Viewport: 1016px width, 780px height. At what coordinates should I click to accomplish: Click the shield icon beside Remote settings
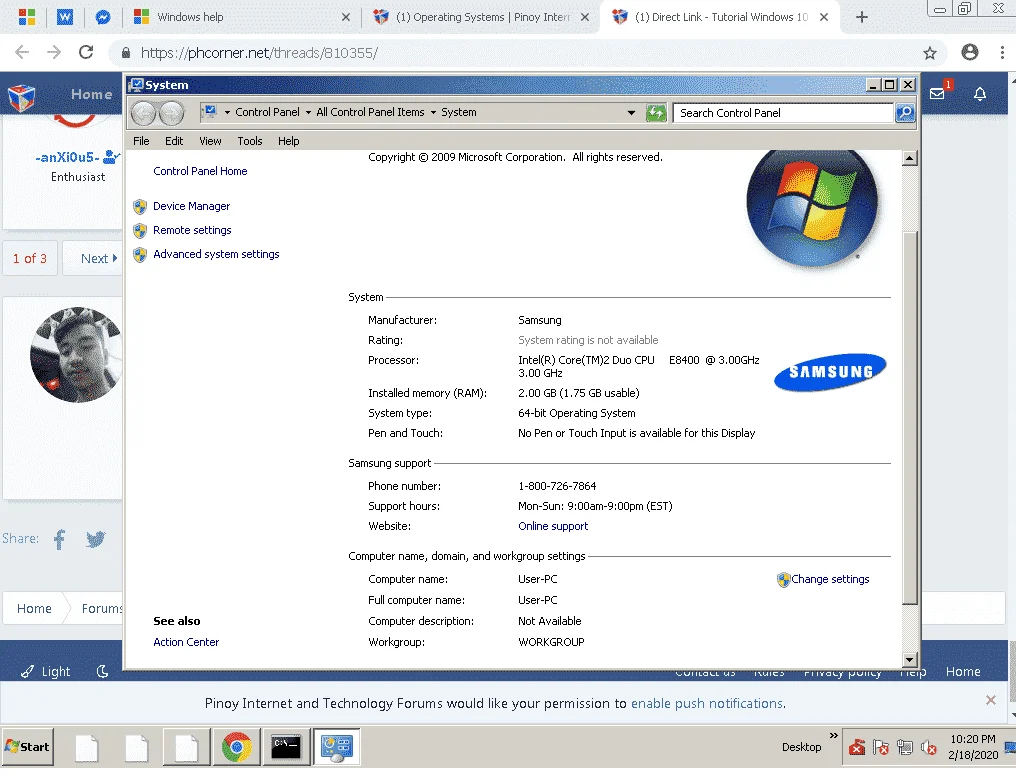pos(140,231)
